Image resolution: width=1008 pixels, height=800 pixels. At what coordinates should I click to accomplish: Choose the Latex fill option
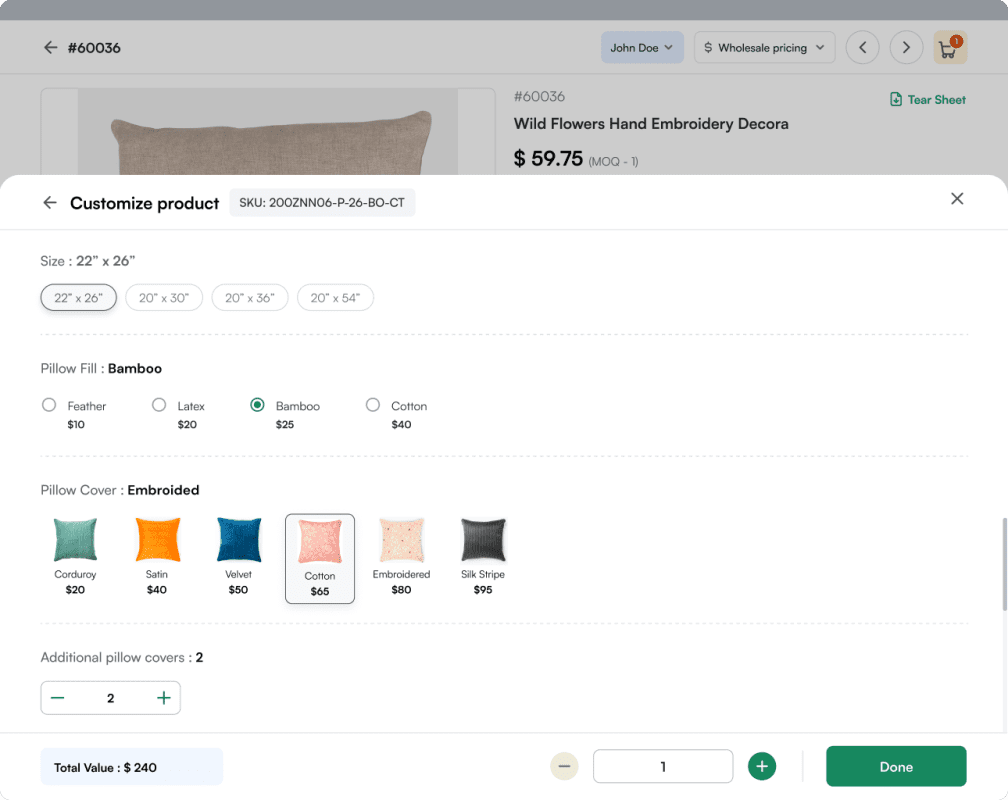[x=159, y=404]
